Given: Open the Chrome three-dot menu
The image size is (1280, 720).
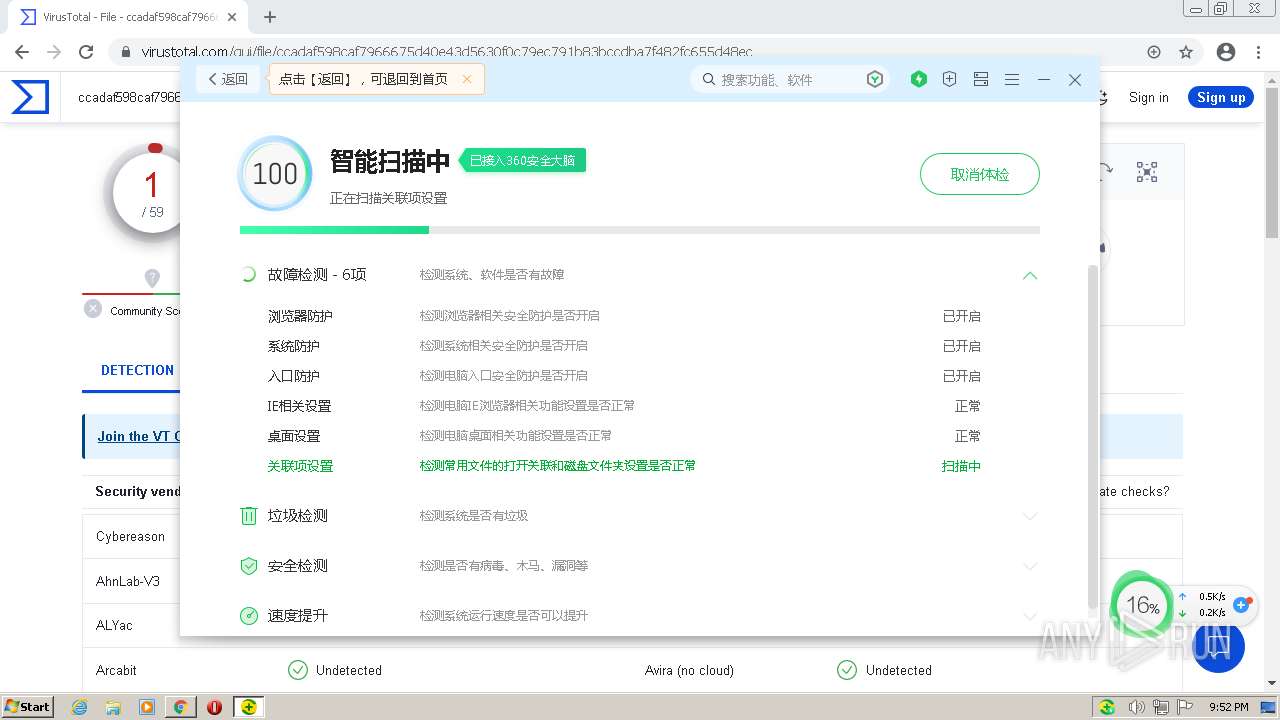Looking at the screenshot, I should coord(1259,52).
